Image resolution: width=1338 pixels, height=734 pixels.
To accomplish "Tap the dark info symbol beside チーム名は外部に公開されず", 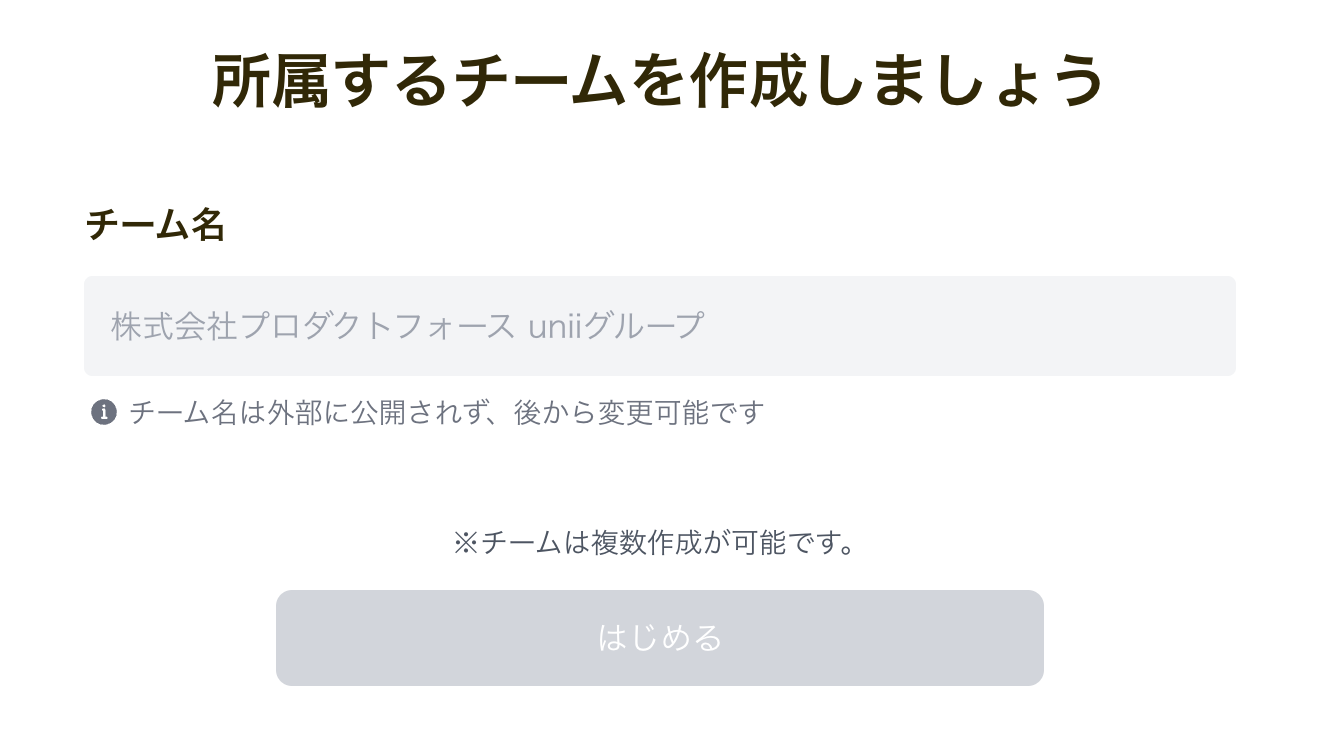I will tap(104, 412).
